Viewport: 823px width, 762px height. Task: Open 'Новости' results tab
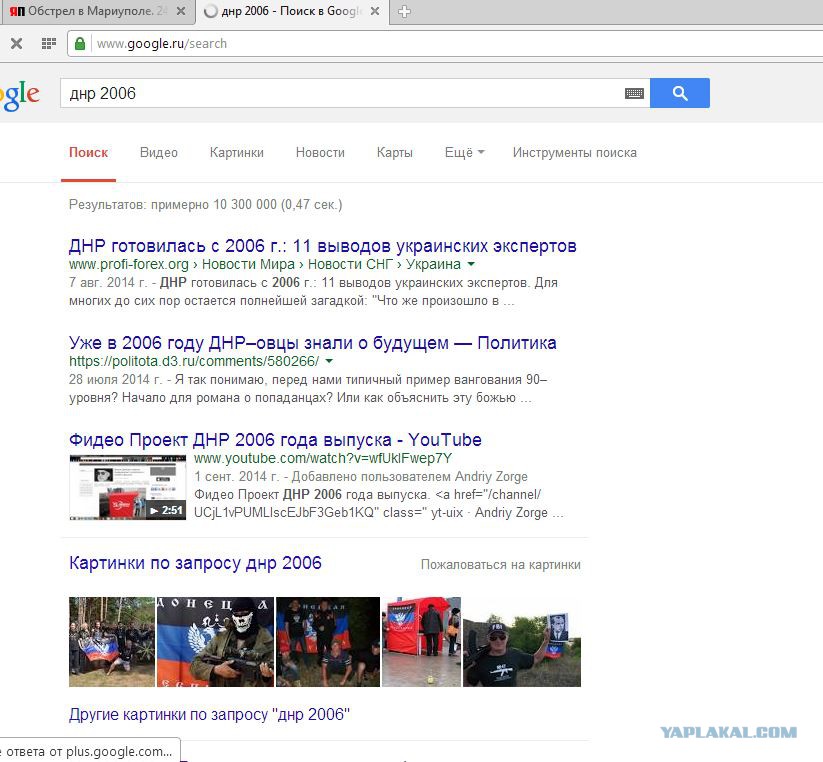(x=320, y=153)
